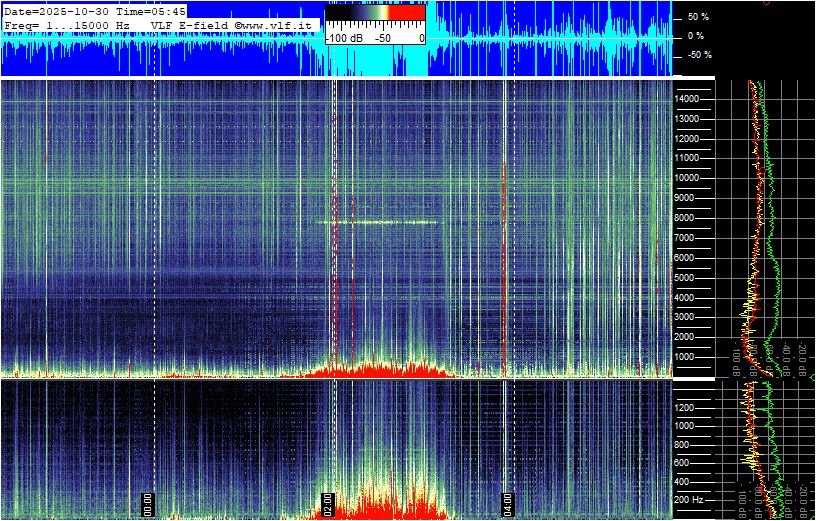Click the "0 %" amplitude axis label
Screen dimensions: 816x521
coord(696,36)
